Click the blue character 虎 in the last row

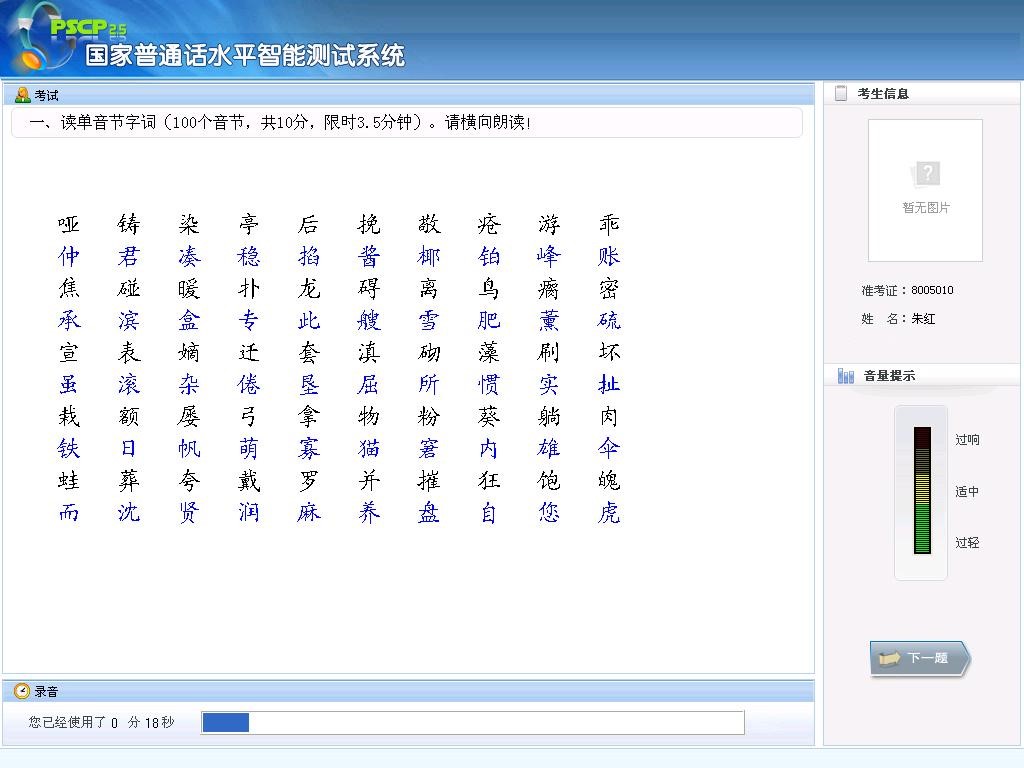click(x=609, y=513)
